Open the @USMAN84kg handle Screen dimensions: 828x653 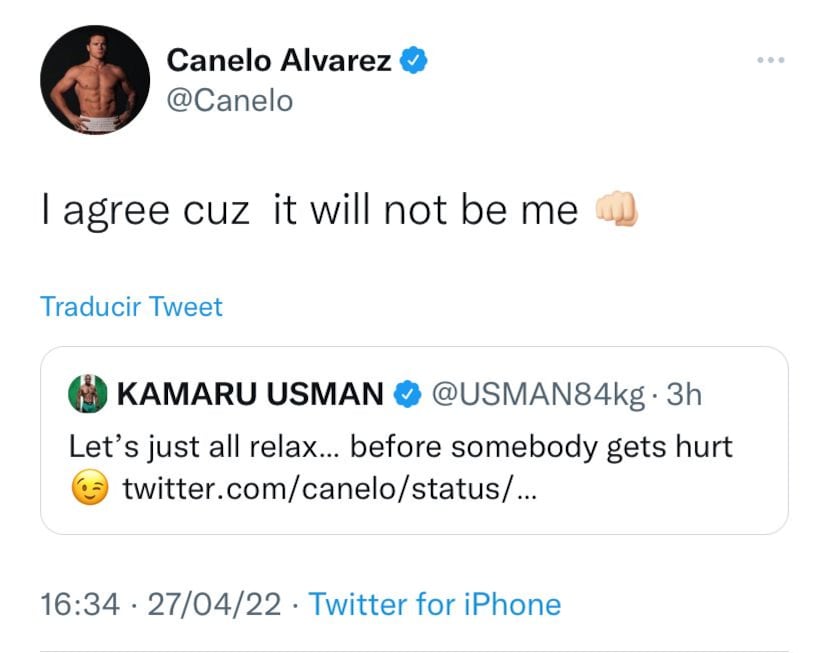[537, 394]
